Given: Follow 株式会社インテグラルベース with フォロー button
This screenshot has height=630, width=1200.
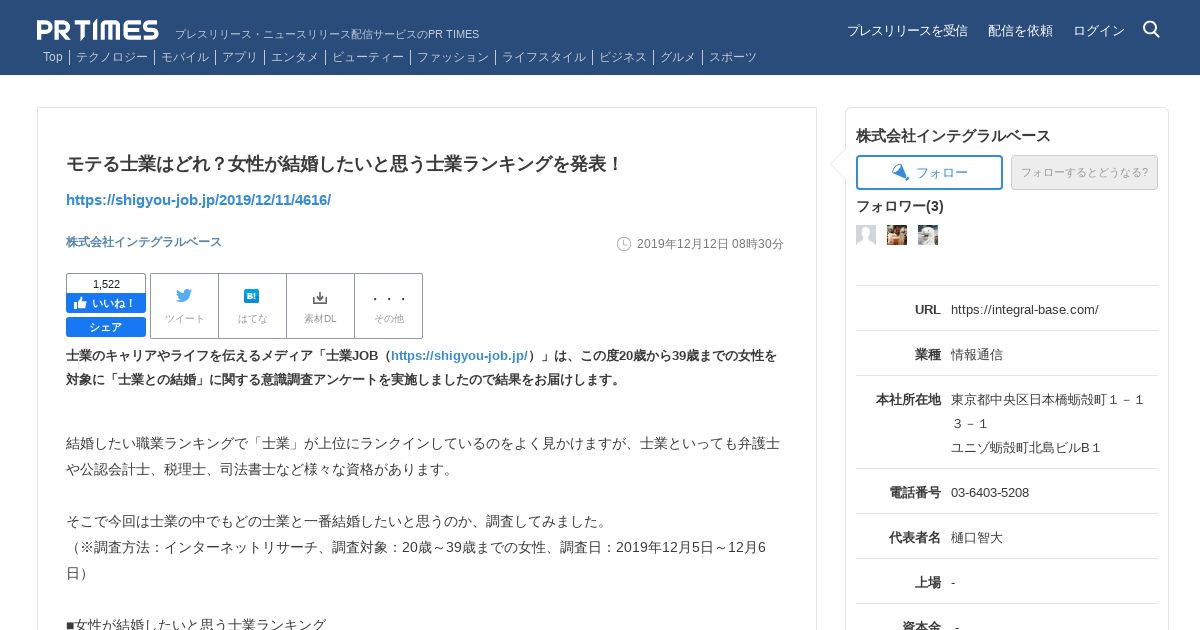Looking at the screenshot, I should pos(929,172).
